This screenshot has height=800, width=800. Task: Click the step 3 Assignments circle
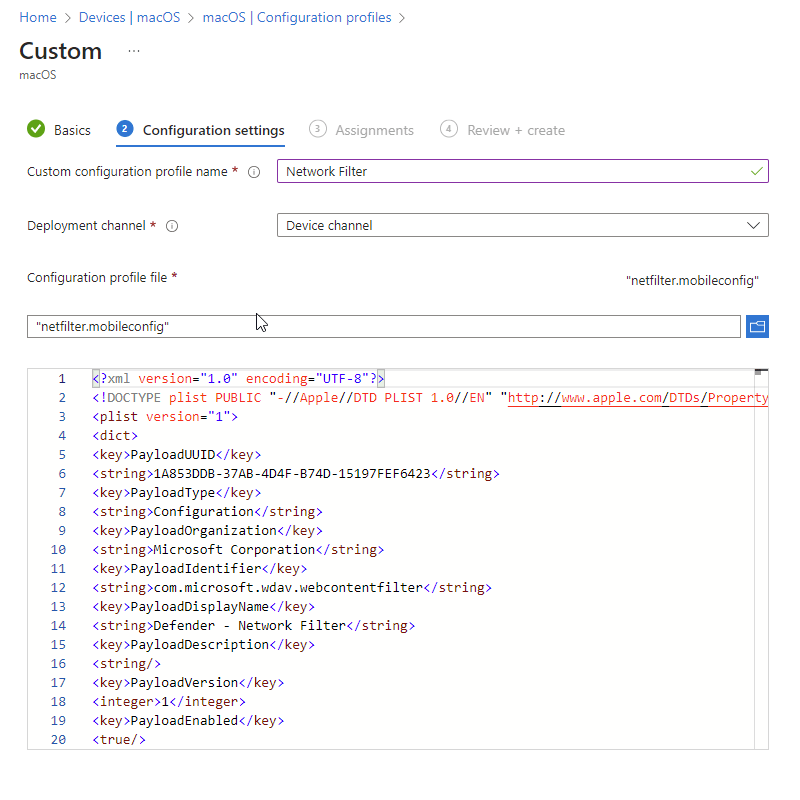pyautogui.click(x=317, y=129)
